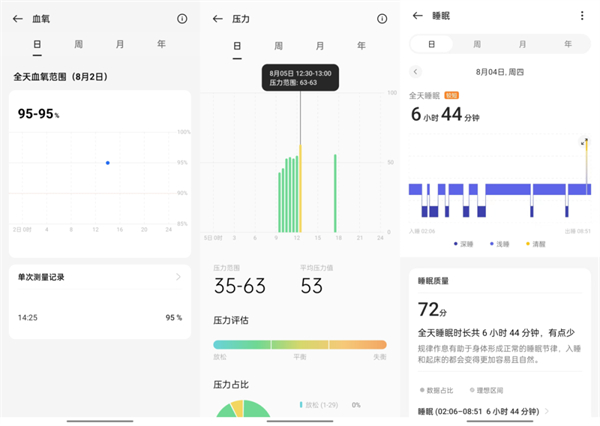Open three-dot menu on 睡眠 screen
This screenshot has width=600, height=426.
click(582, 15)
